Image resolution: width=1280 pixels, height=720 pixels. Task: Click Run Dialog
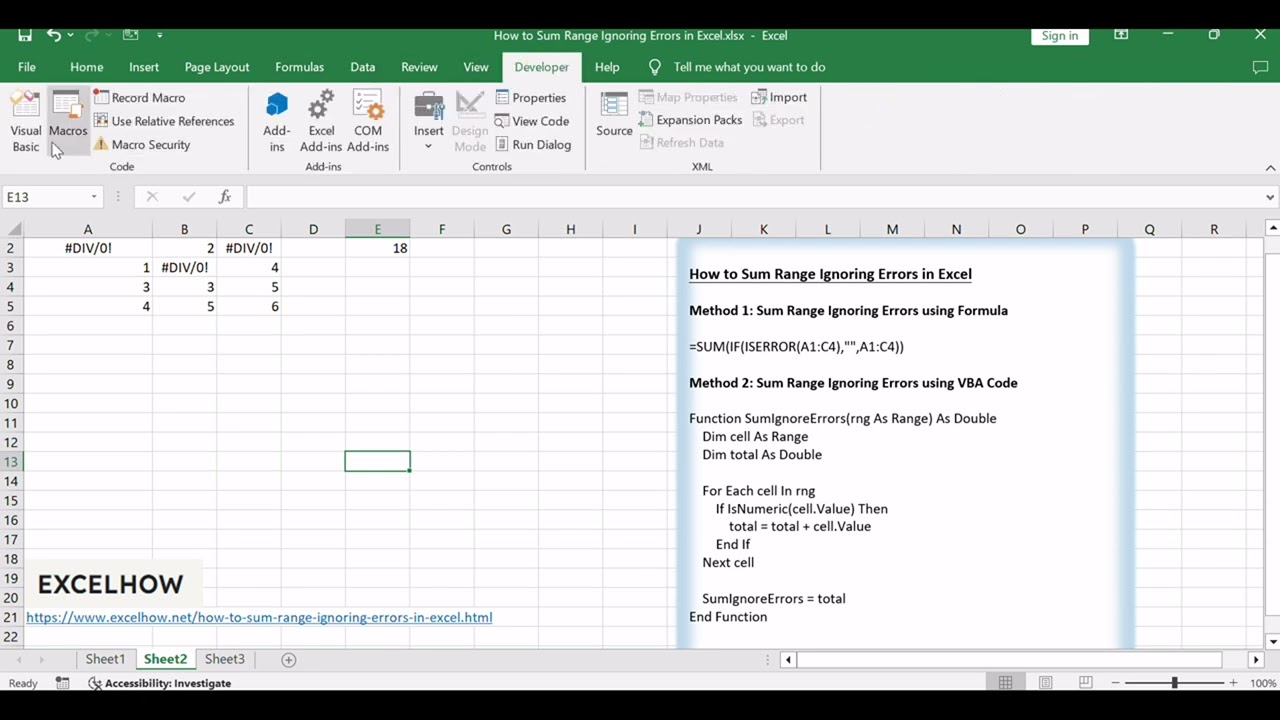532,144
